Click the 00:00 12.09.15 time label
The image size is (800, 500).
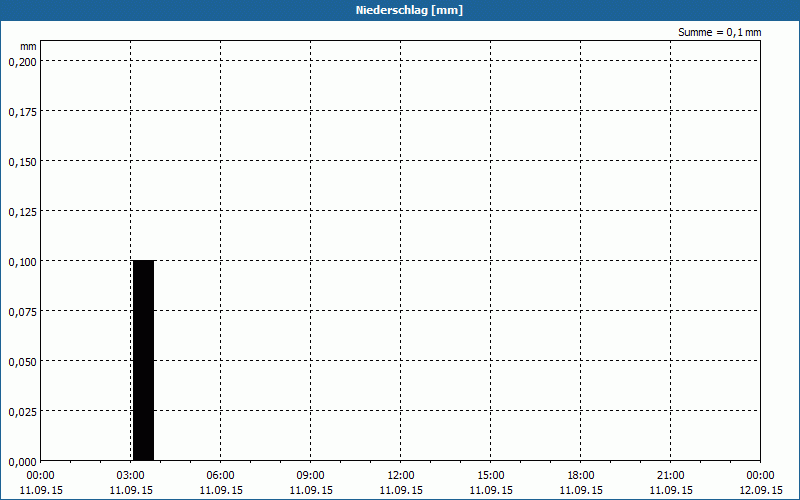tap(761, 483)
